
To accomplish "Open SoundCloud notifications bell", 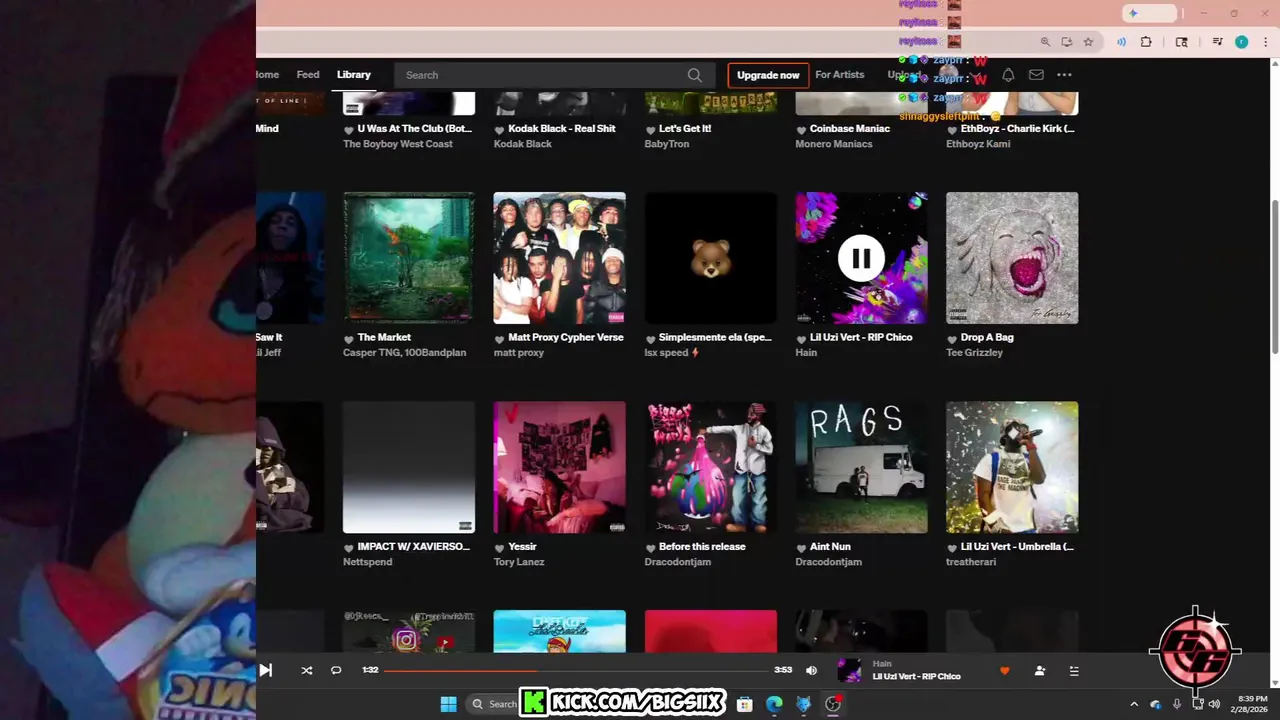I will [1008, 75].
